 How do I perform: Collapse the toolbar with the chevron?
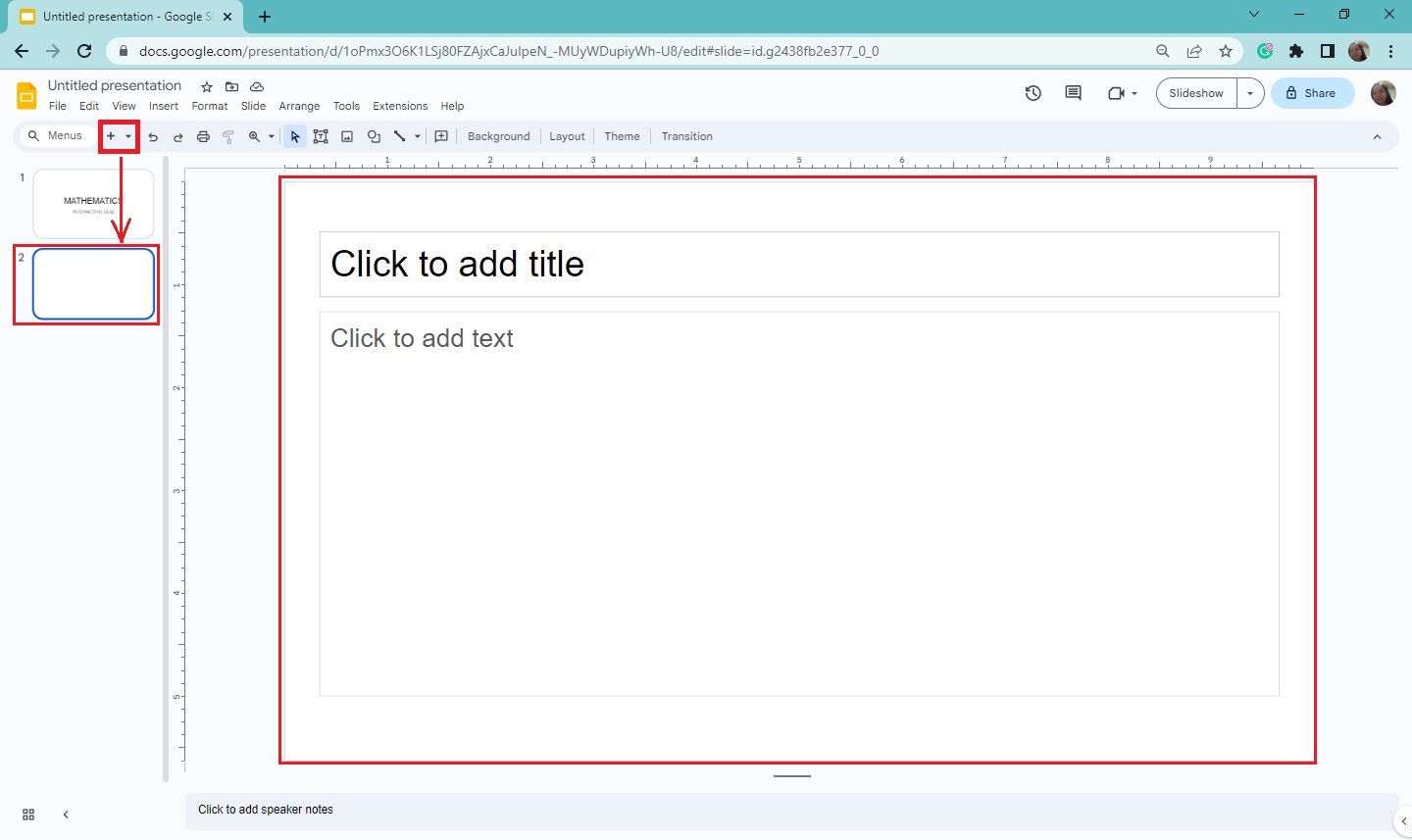[1378, 136]
